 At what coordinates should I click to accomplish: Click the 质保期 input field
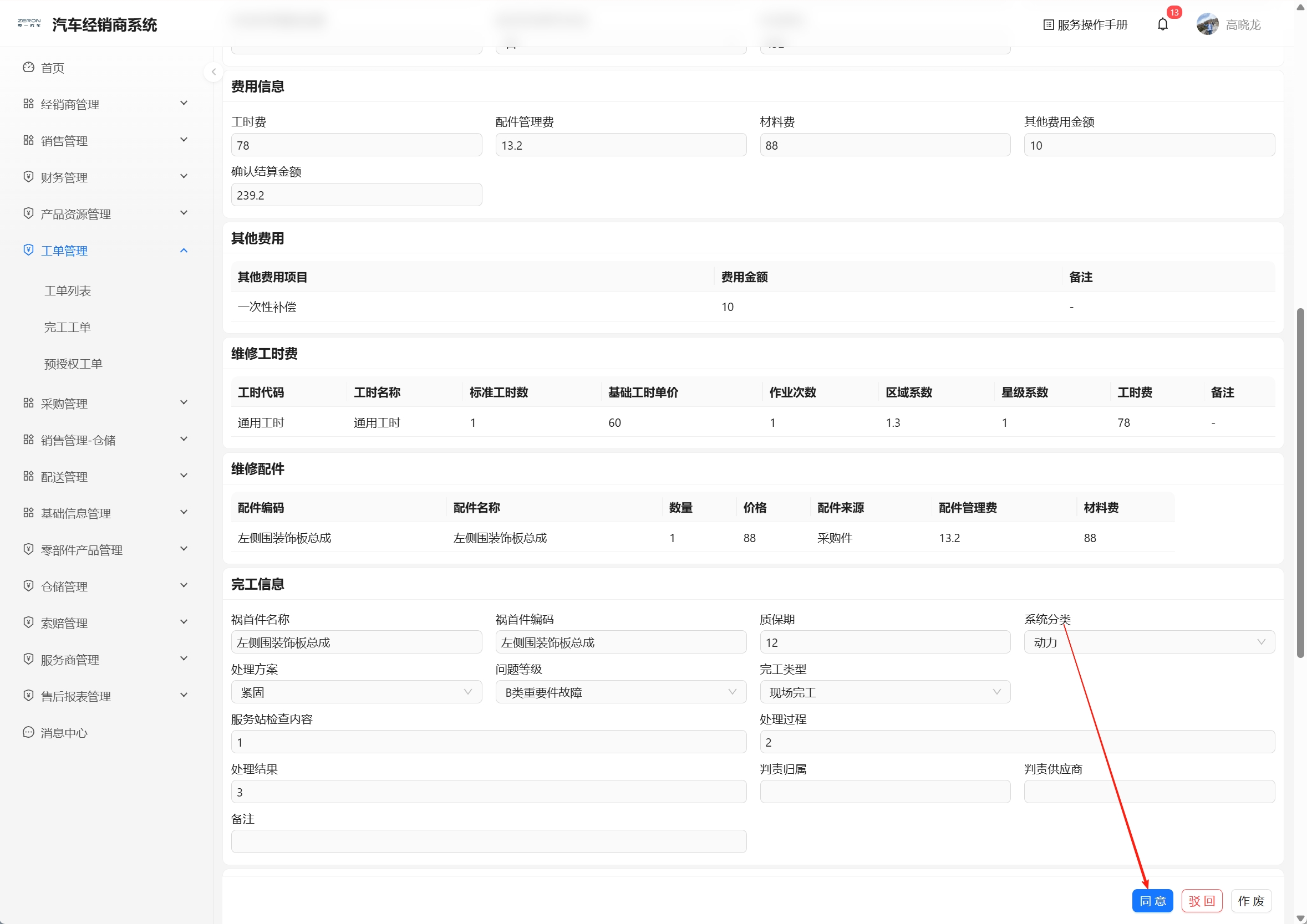[884, 642]
